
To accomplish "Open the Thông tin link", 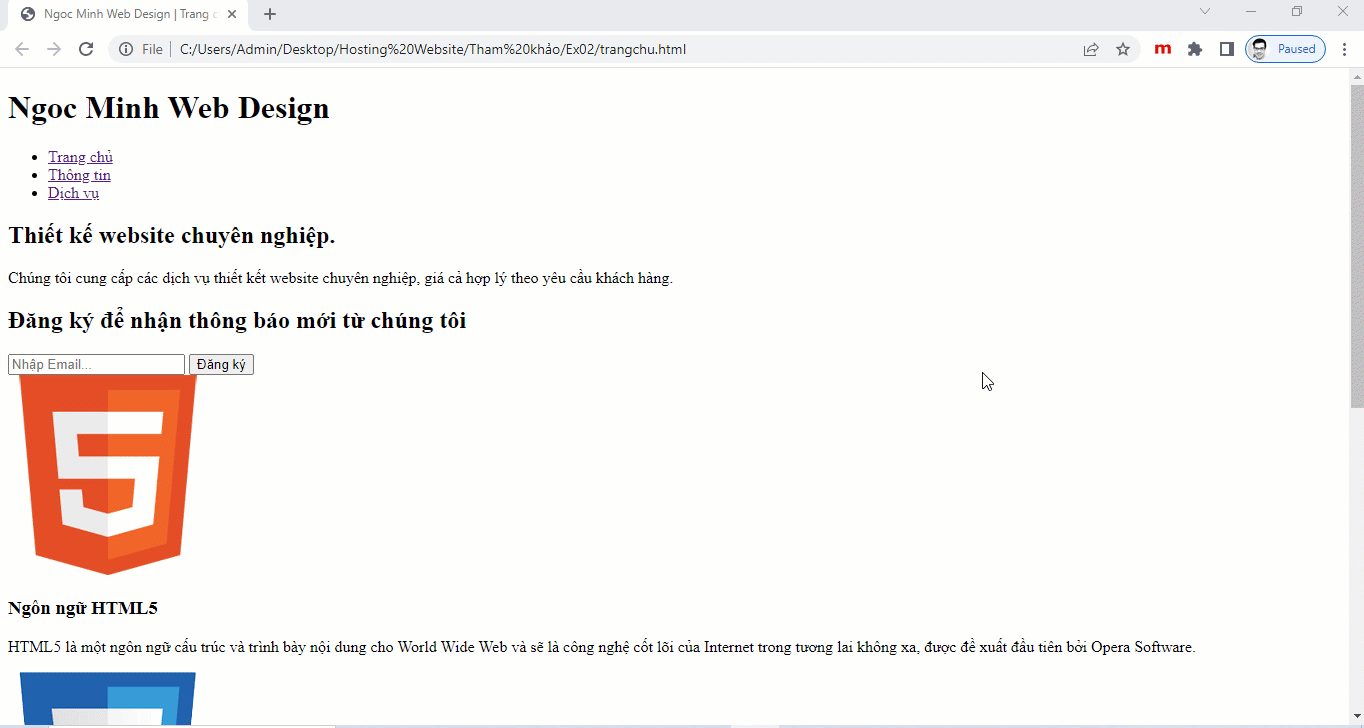I will coord(79,175).
